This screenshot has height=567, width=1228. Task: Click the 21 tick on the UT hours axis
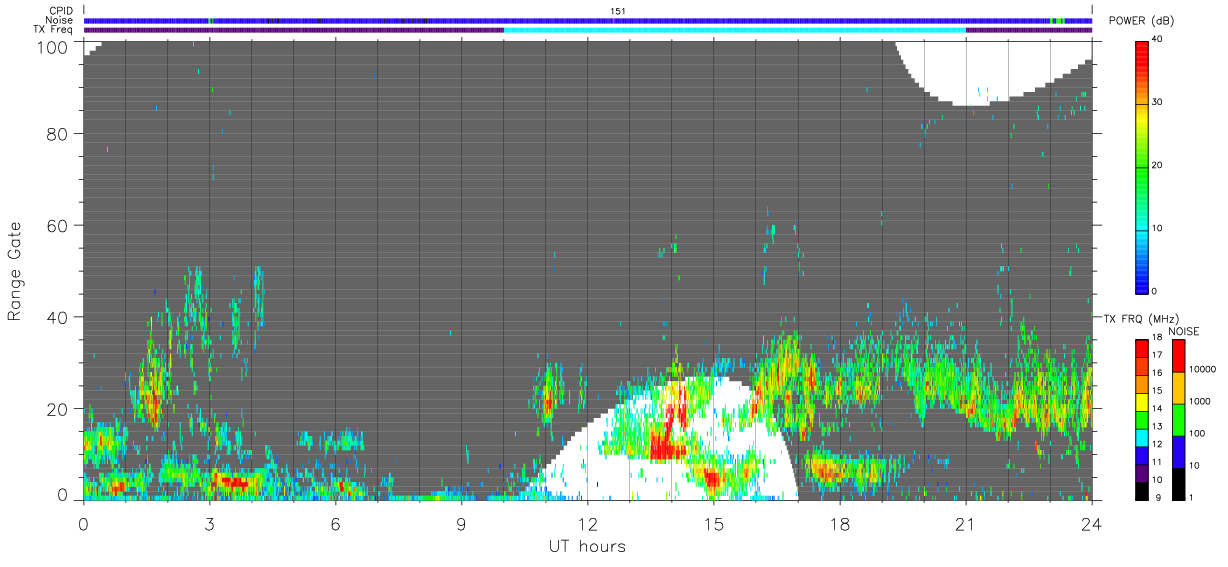[x=965, y=524]
